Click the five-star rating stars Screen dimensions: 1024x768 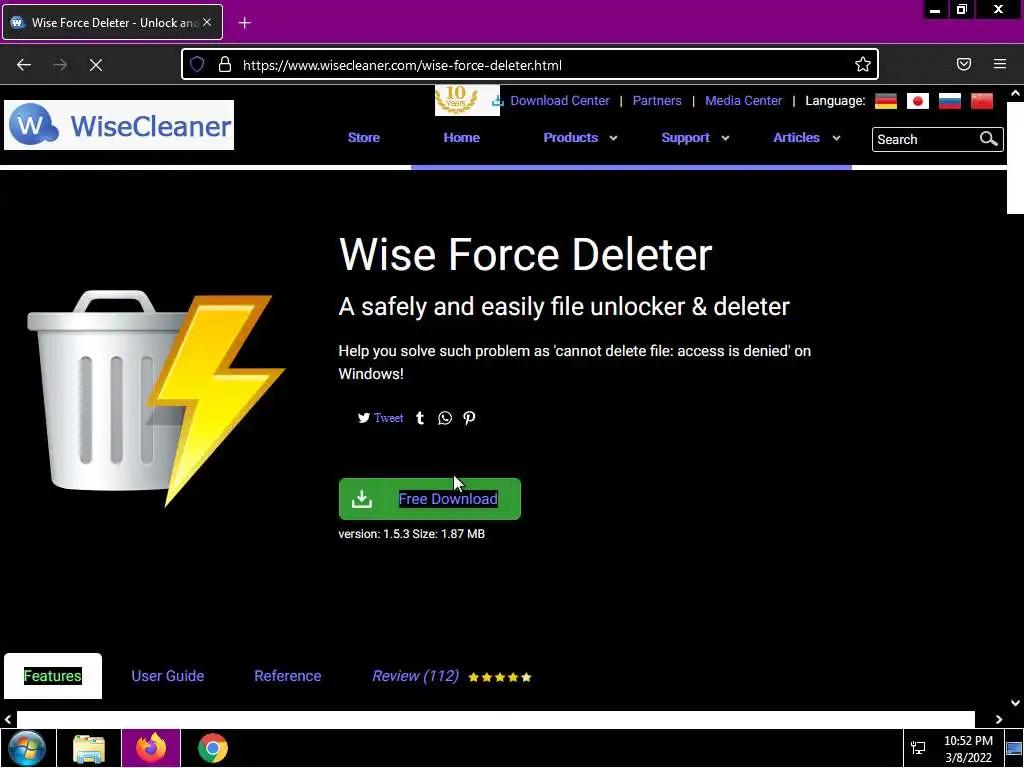[500, 677]
